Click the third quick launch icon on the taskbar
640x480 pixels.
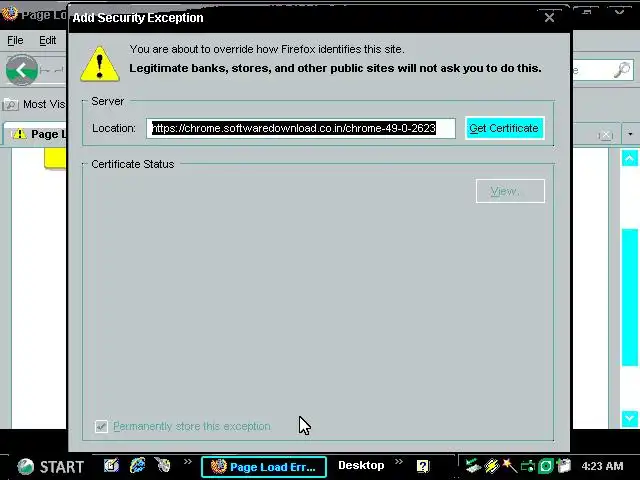point(163,465)
